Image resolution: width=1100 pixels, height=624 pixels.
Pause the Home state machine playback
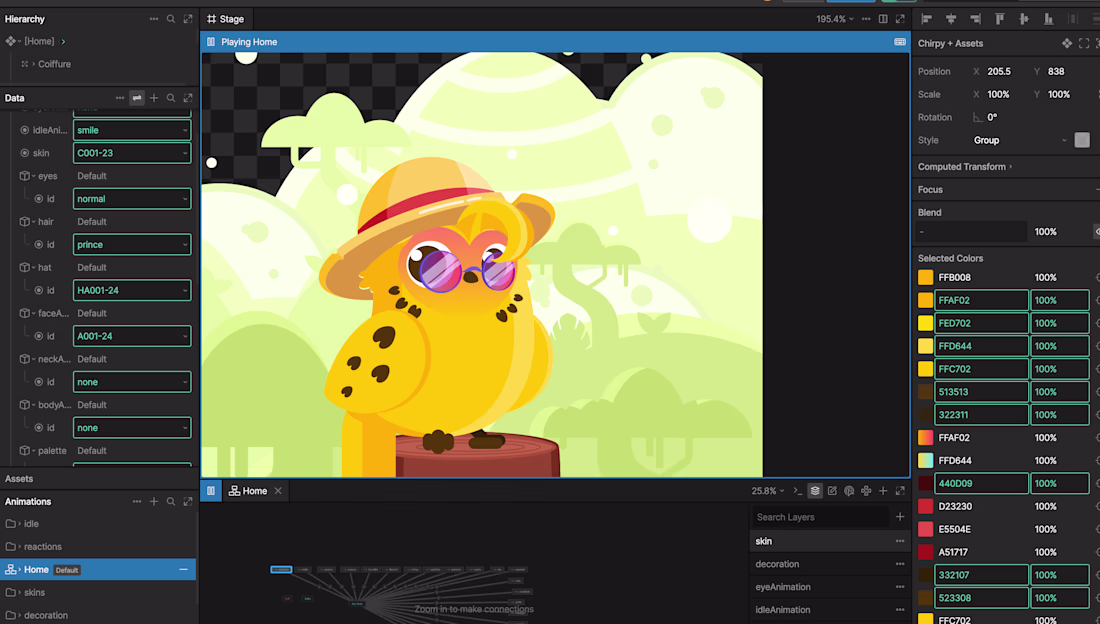210,491
